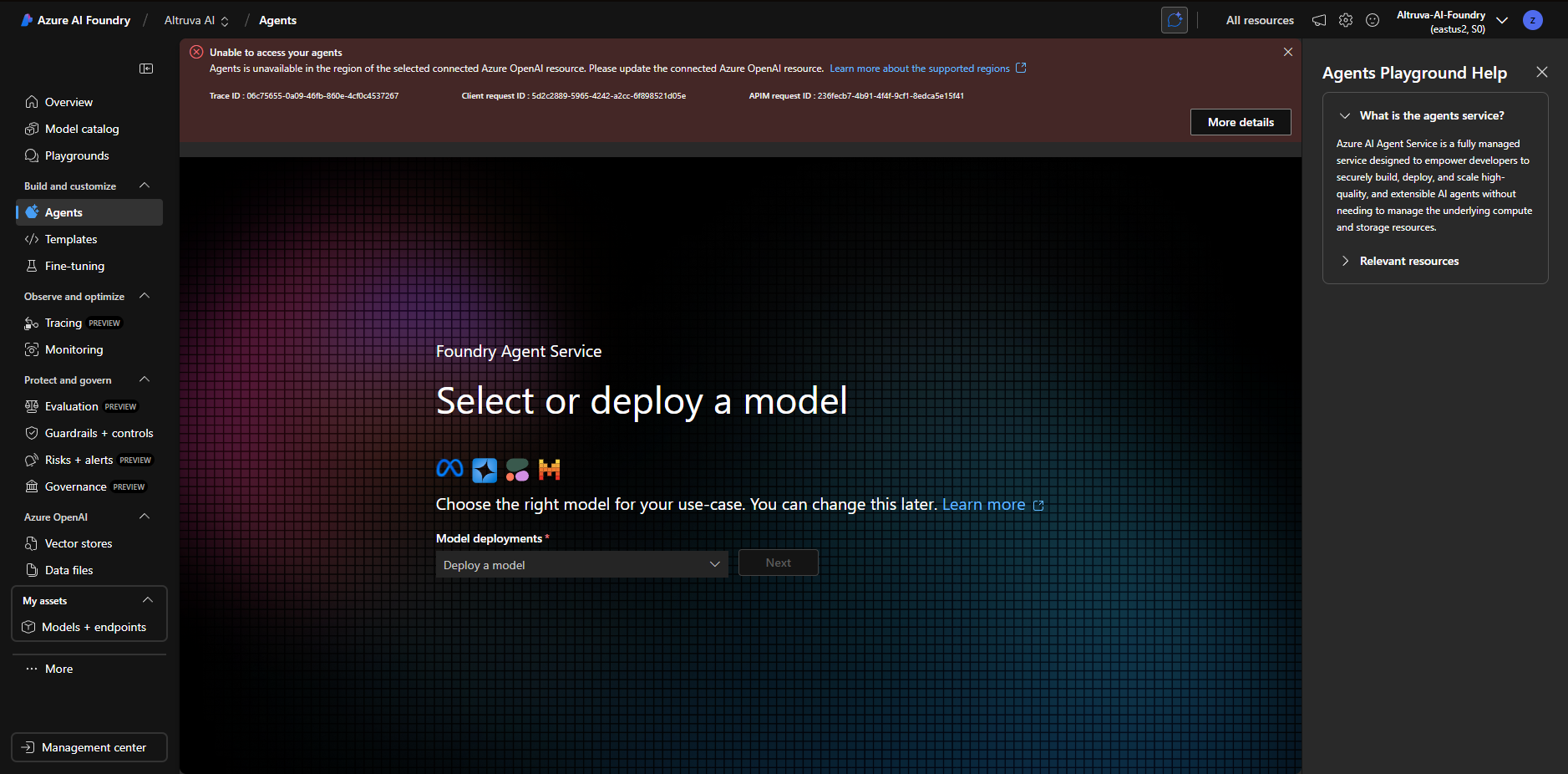This screenshot has height=774, width=1568.
Task: Click the Meta model logo
Action: click(x=450, y=469)
